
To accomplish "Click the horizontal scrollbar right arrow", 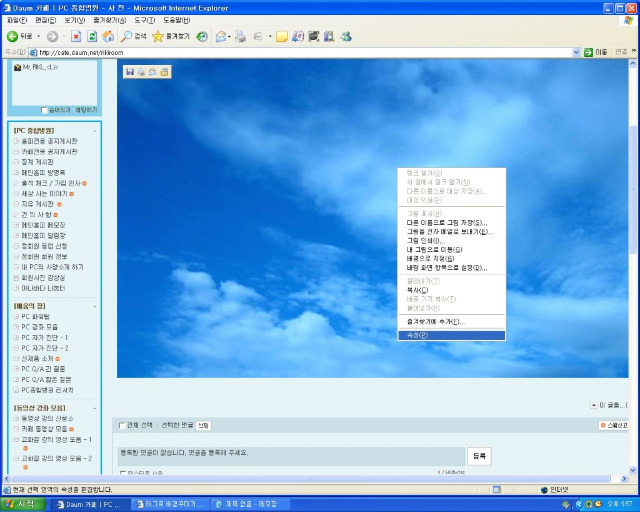I will [x=624, y=479].
